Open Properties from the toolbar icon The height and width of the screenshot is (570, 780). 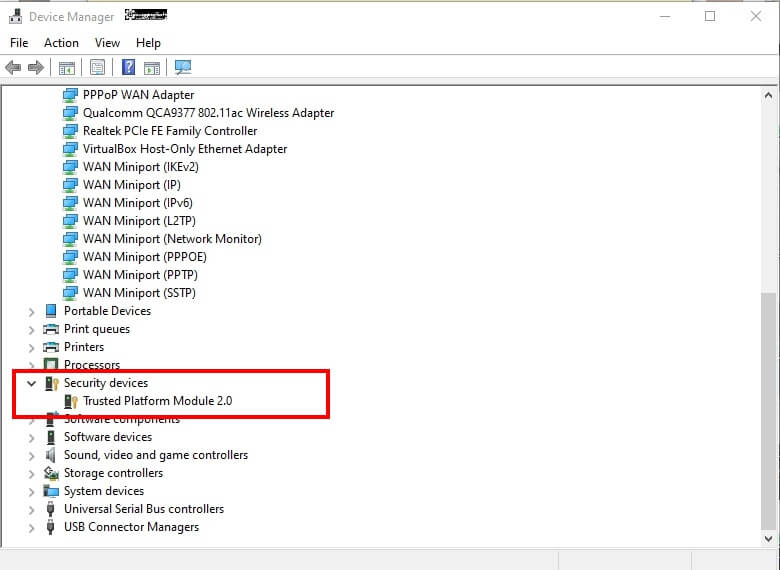pos(98,68)
